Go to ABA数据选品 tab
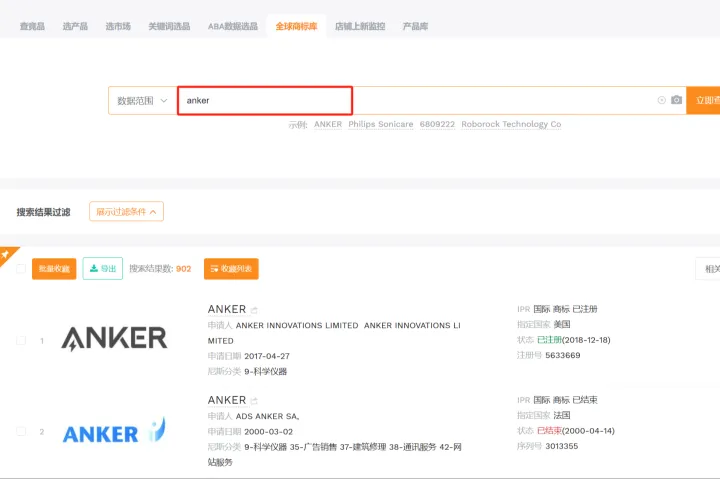Viewport: 720px width, 479px height. 233,26
